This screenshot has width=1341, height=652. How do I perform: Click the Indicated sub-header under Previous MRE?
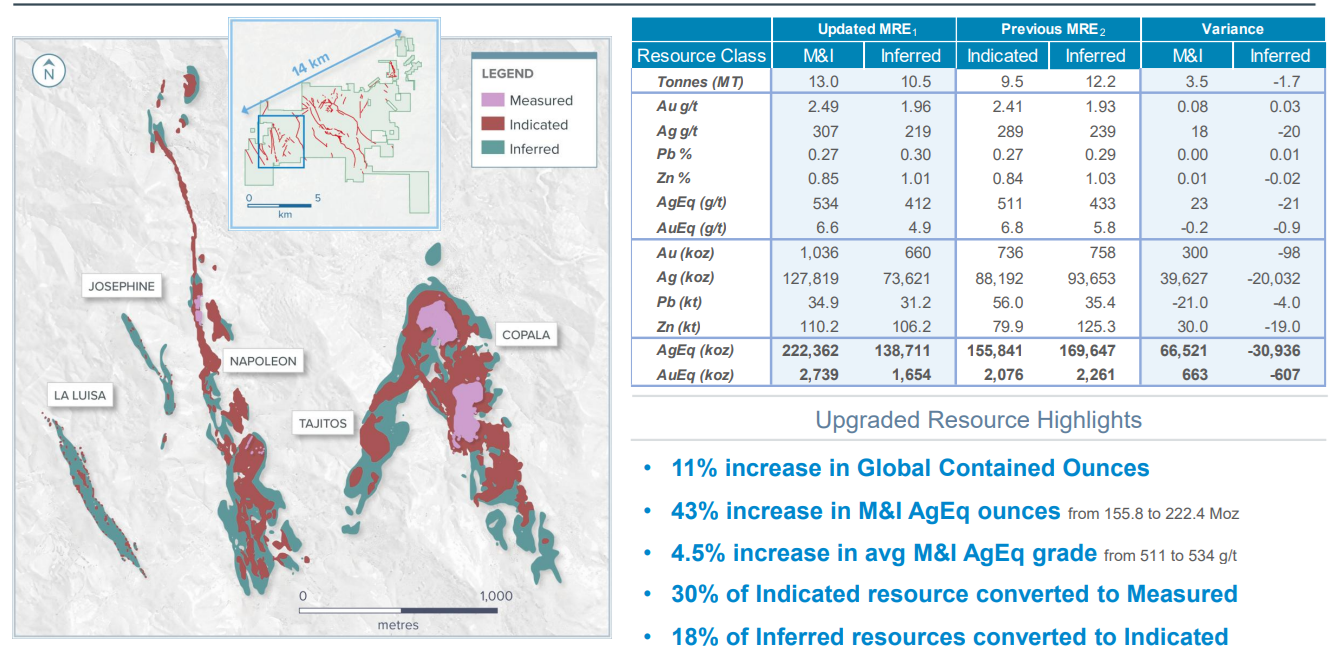click(x=1002, y=56)
